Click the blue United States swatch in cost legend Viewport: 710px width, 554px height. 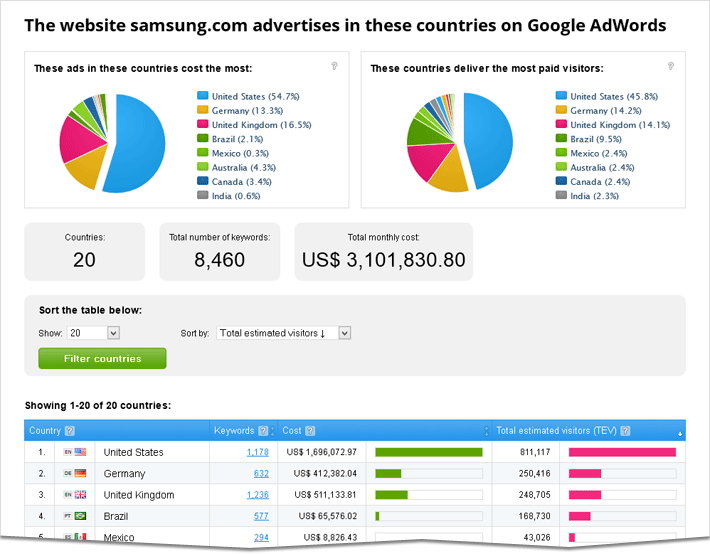click(x=202, y=96)
